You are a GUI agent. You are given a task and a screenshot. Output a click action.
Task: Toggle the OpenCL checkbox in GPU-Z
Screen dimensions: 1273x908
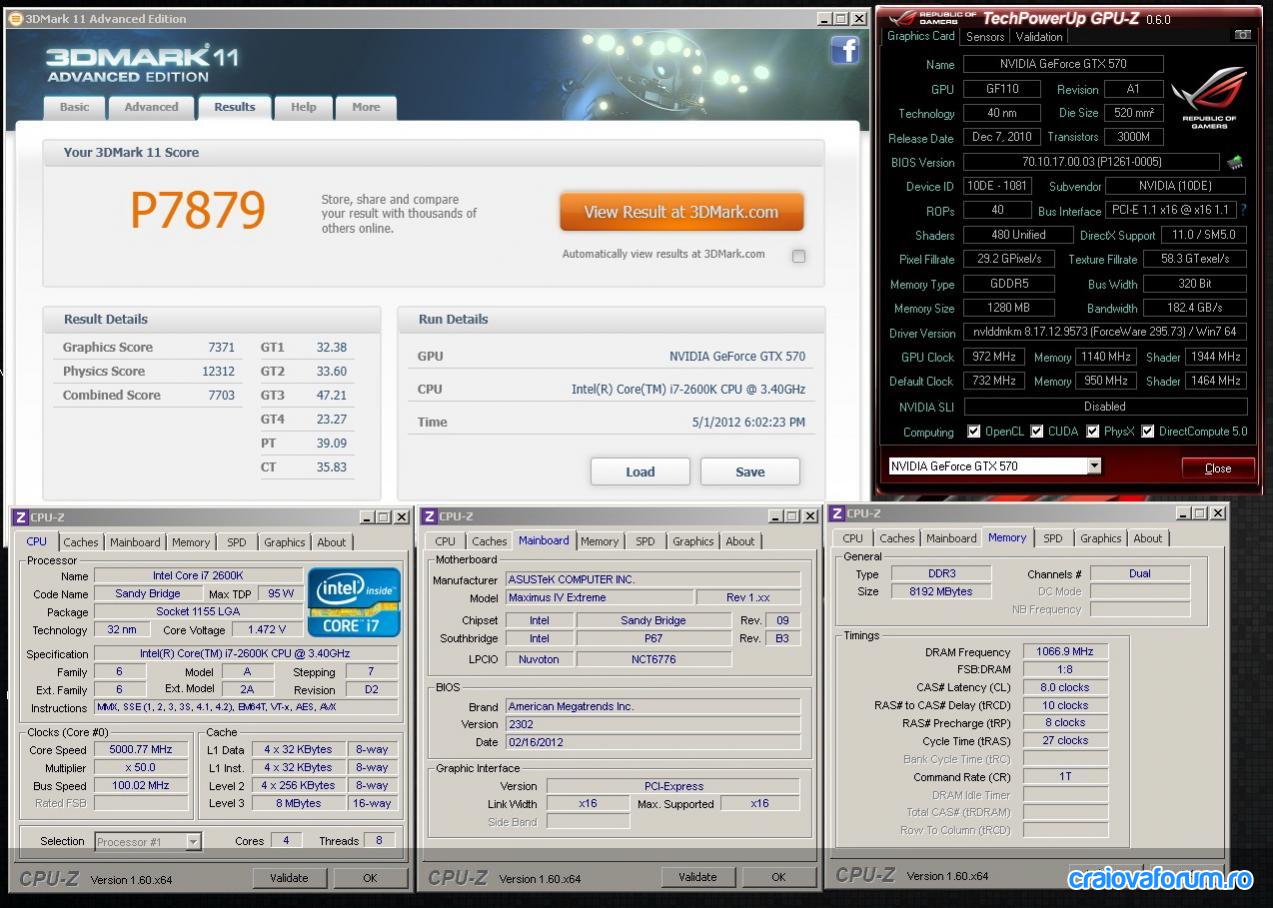(x=974, y=431)
